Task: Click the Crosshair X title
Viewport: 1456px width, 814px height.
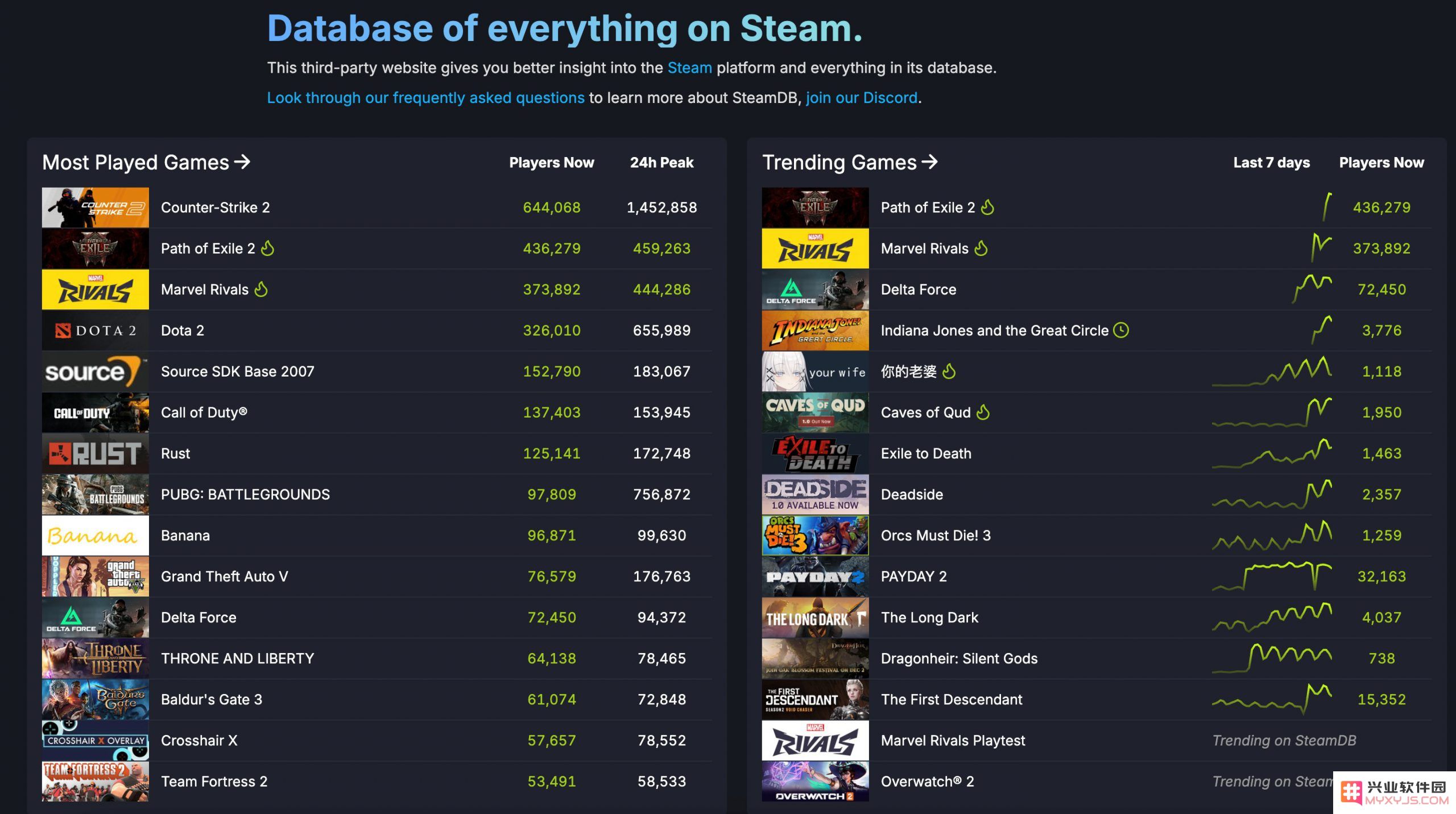Action: click(x=200, y=740)
